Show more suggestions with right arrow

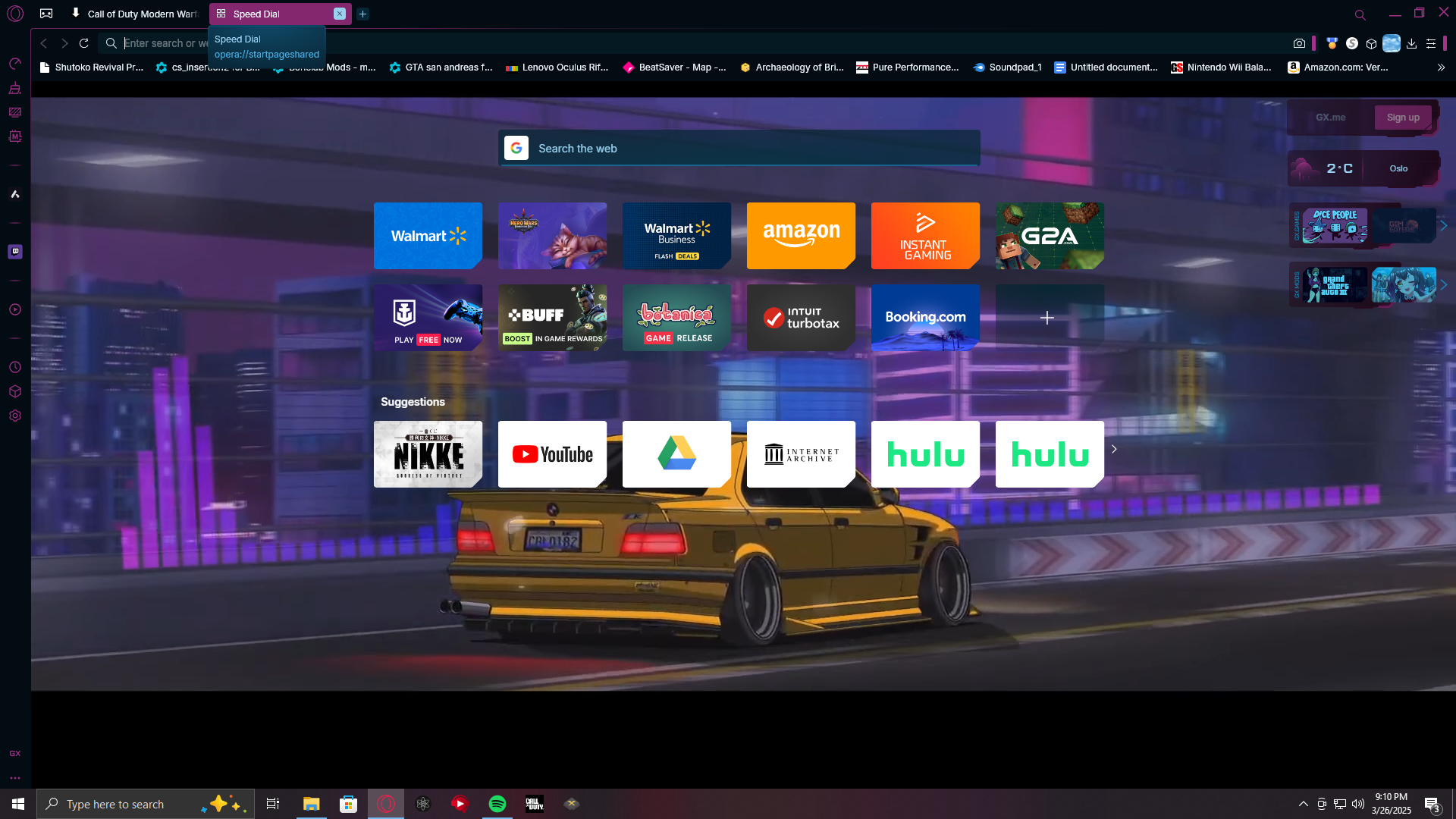coord(1114,449)
